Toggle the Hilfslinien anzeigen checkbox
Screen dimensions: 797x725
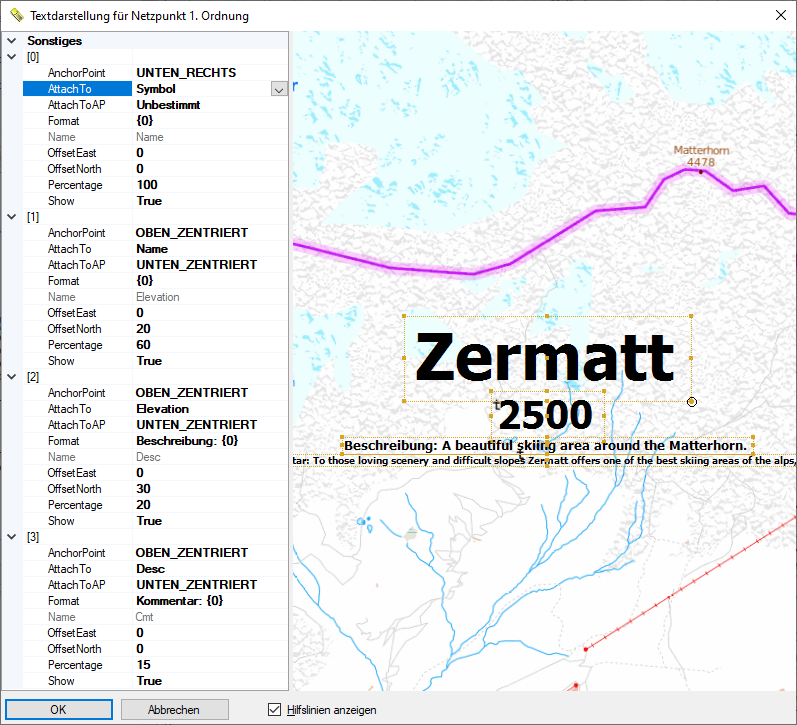274,709
